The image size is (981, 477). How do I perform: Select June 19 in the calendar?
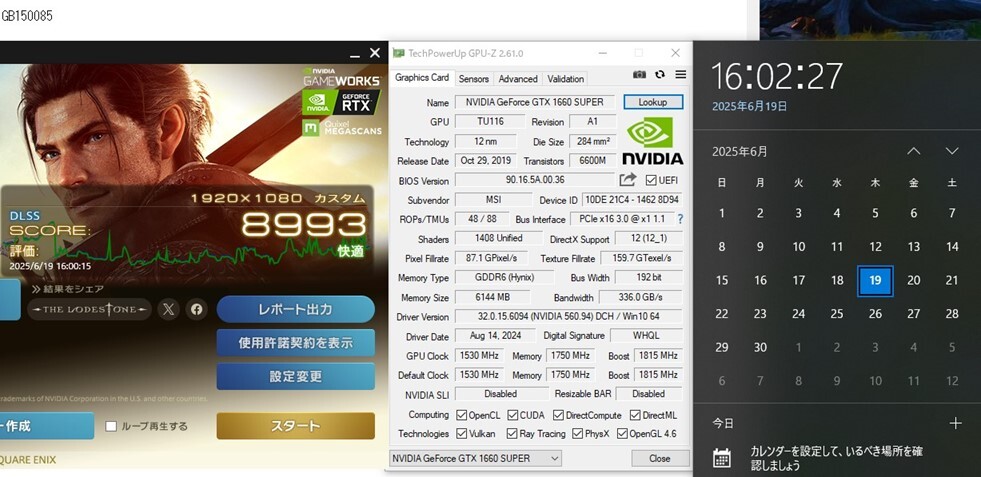coord(875,280)
